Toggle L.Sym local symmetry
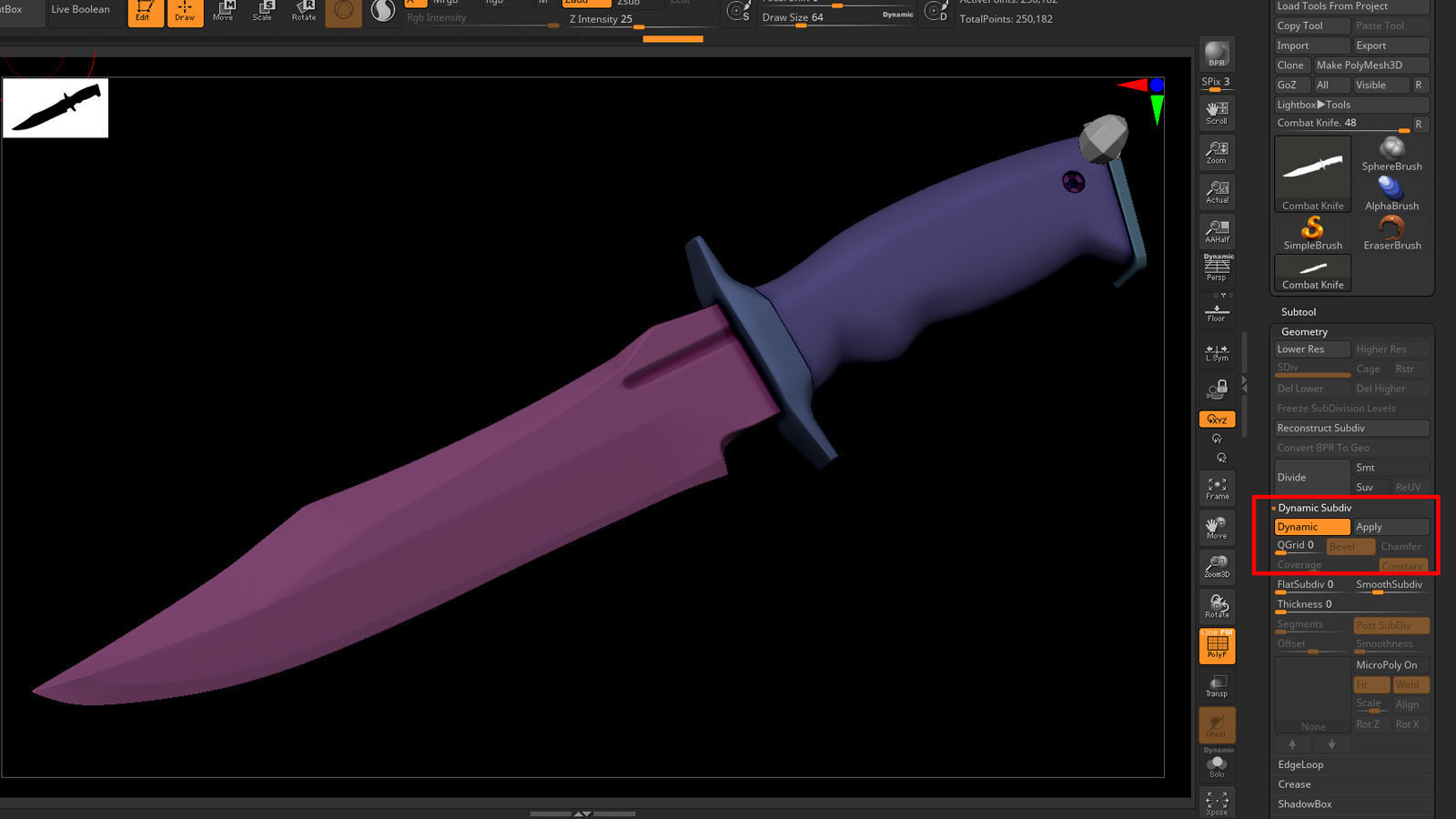The height and width of the screenshot is (819, 1456). coord(1217,352)
